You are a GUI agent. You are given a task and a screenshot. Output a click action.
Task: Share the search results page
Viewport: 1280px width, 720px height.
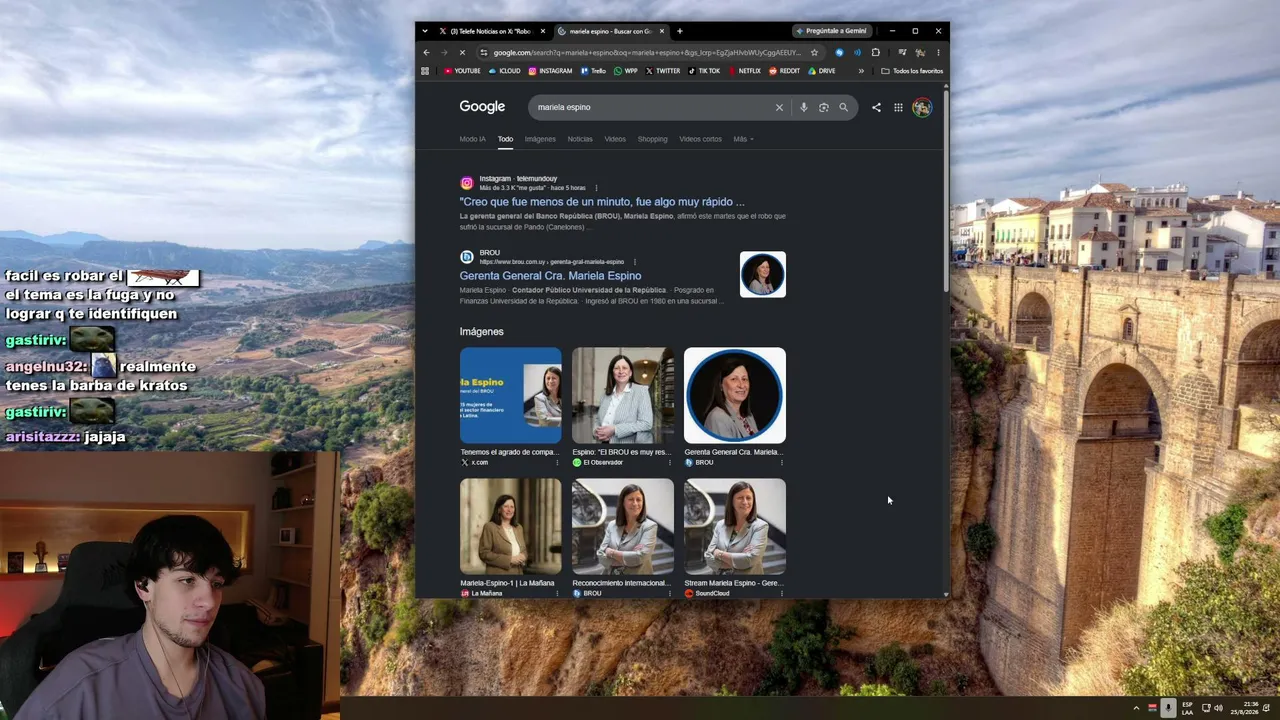tap(876, 107)
